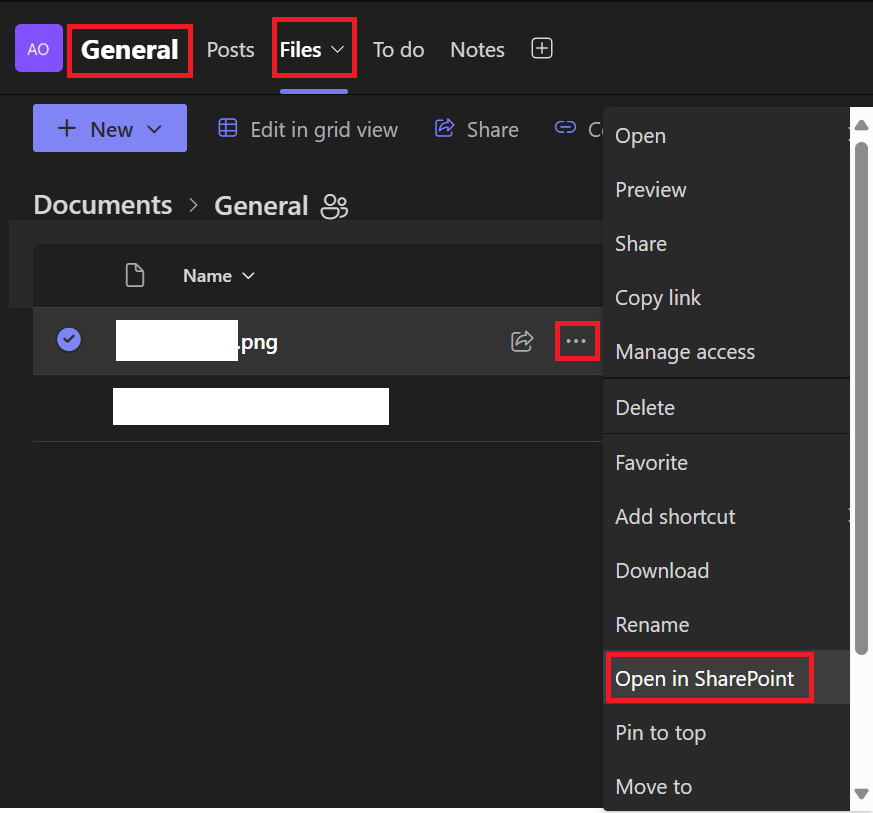Open the ellipsis more options icon

[x=577, y=341]
